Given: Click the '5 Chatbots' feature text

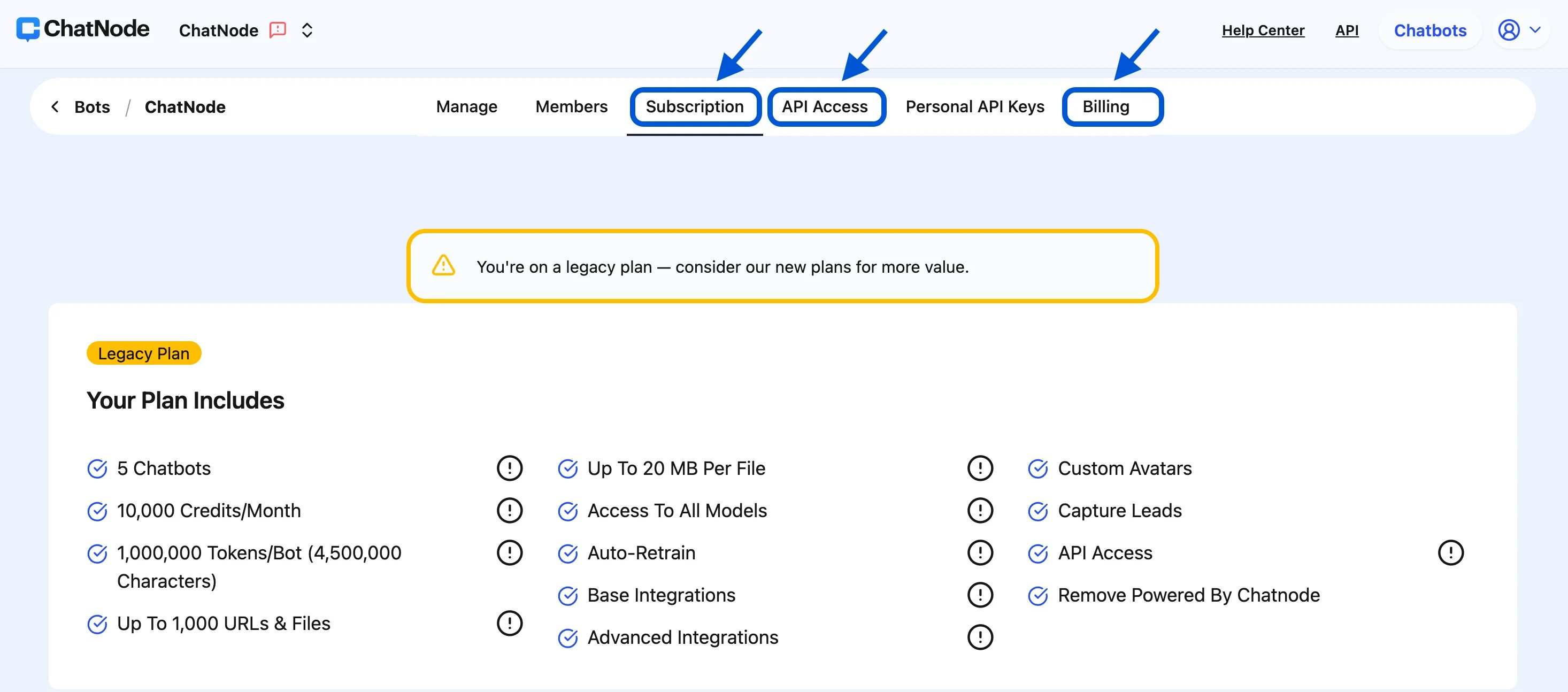Looking at the screenshot, I should (164, 468).
